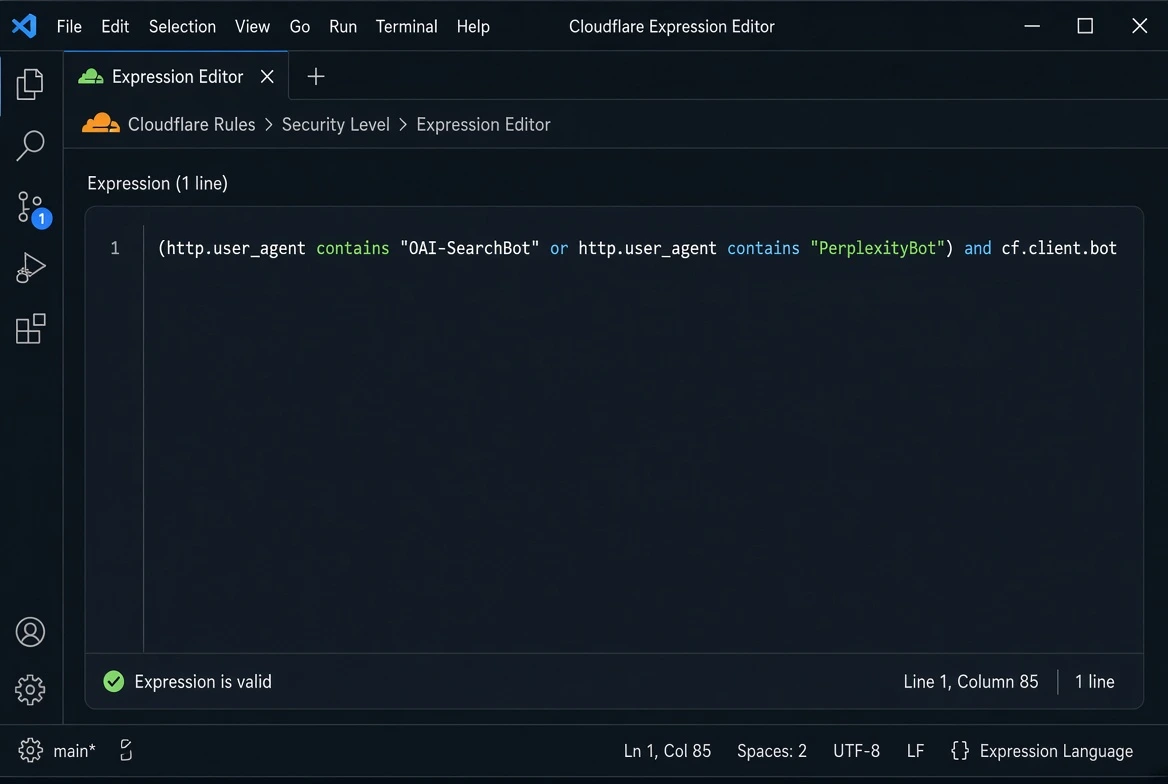Screen dimensions: 1168x784
Task: Click line number 1 in gutter
Action: tap(115, 247)
